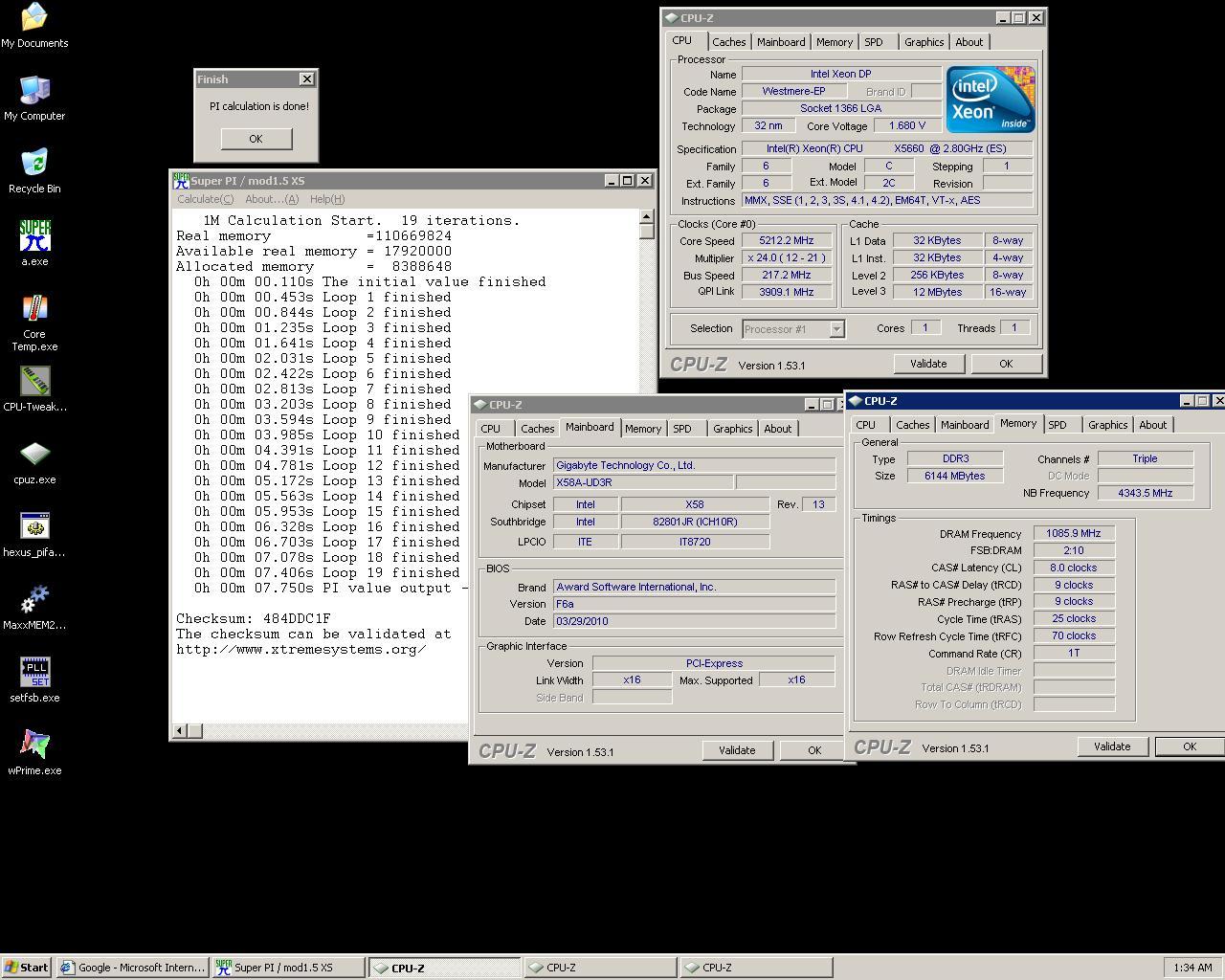Click OK in the Finish dialog
Image resolution: width=1225 pixels, height=980 pixels.
pyautogui.click(x=256, y=139)
